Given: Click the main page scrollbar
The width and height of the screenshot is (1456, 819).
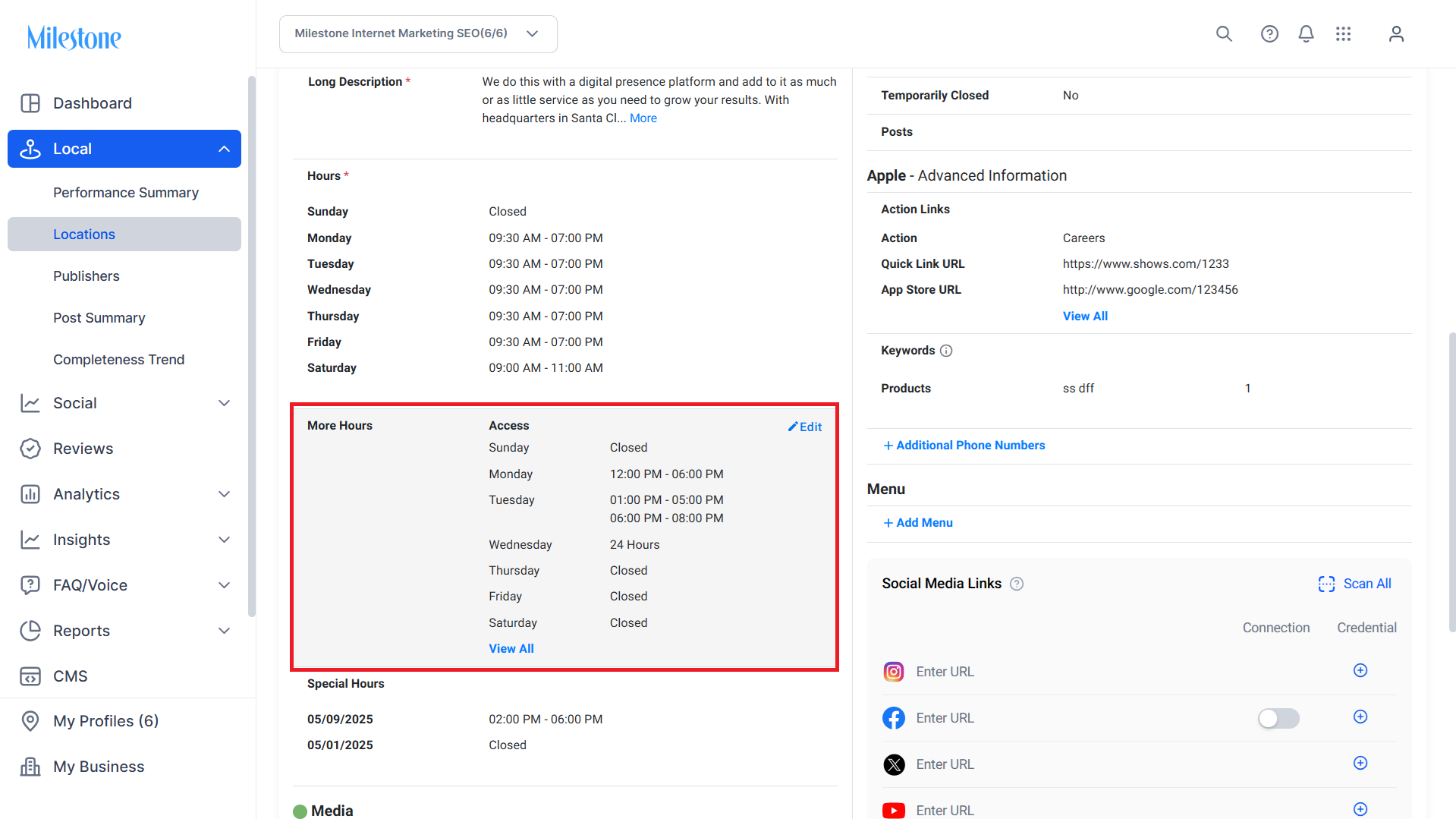Looking at the screenshot, I should 1451,482.
